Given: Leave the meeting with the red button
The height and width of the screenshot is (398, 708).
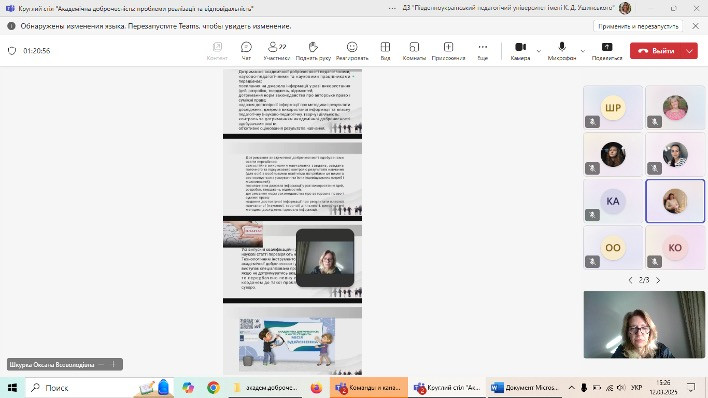Looking at the screenshot, I should (x=657, y=51).
